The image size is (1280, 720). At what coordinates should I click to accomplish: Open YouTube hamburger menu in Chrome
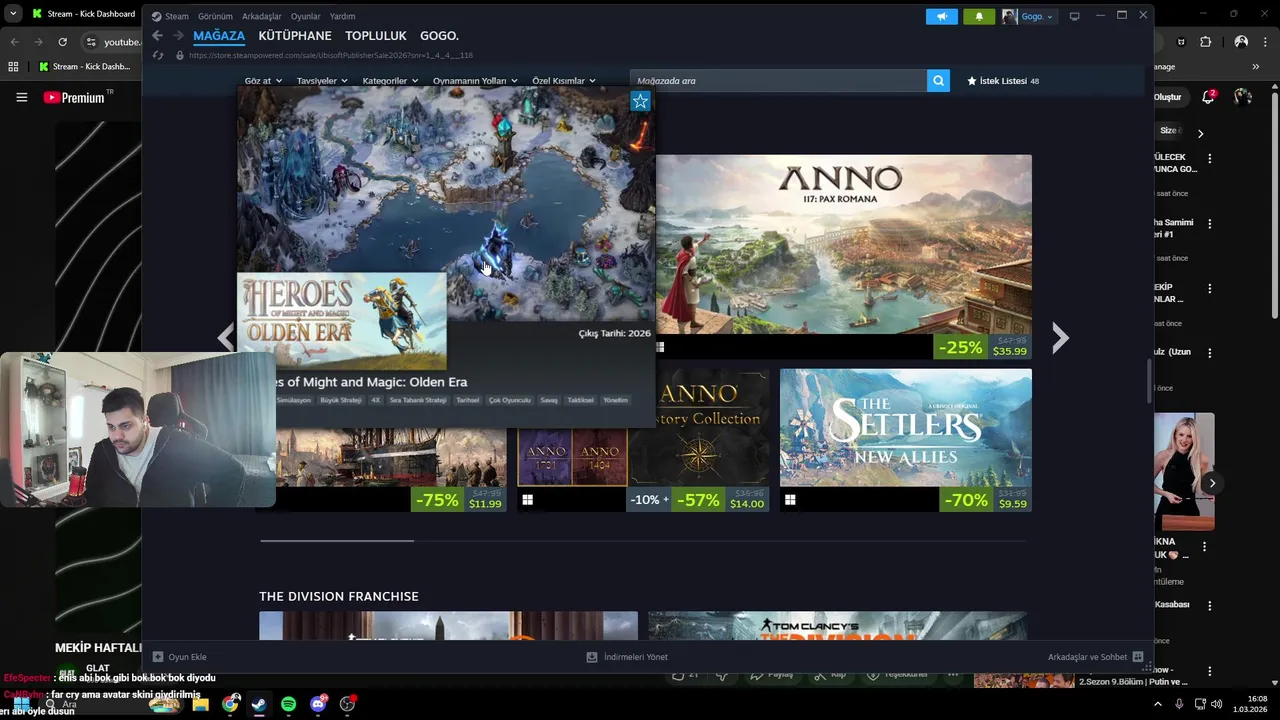21,97
